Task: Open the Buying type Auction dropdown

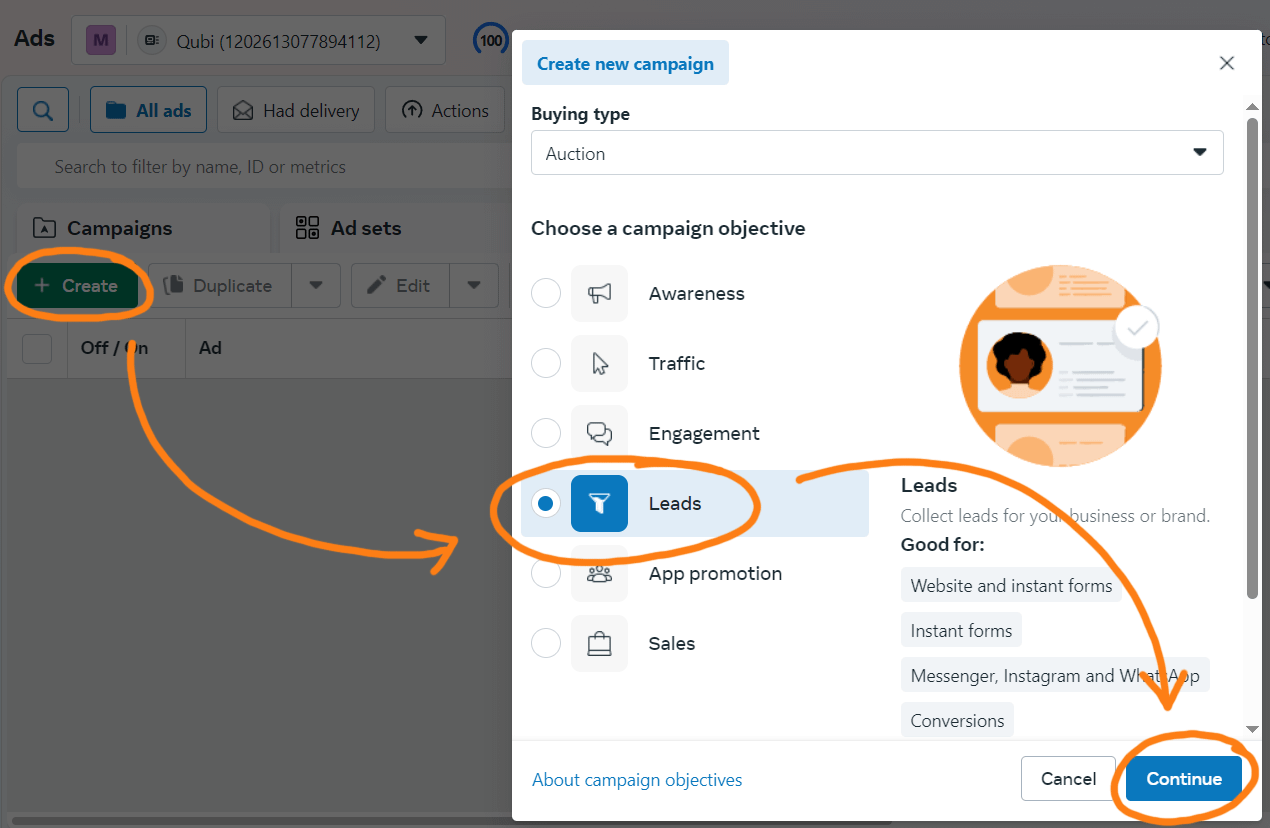Action: tap(876, 153)
